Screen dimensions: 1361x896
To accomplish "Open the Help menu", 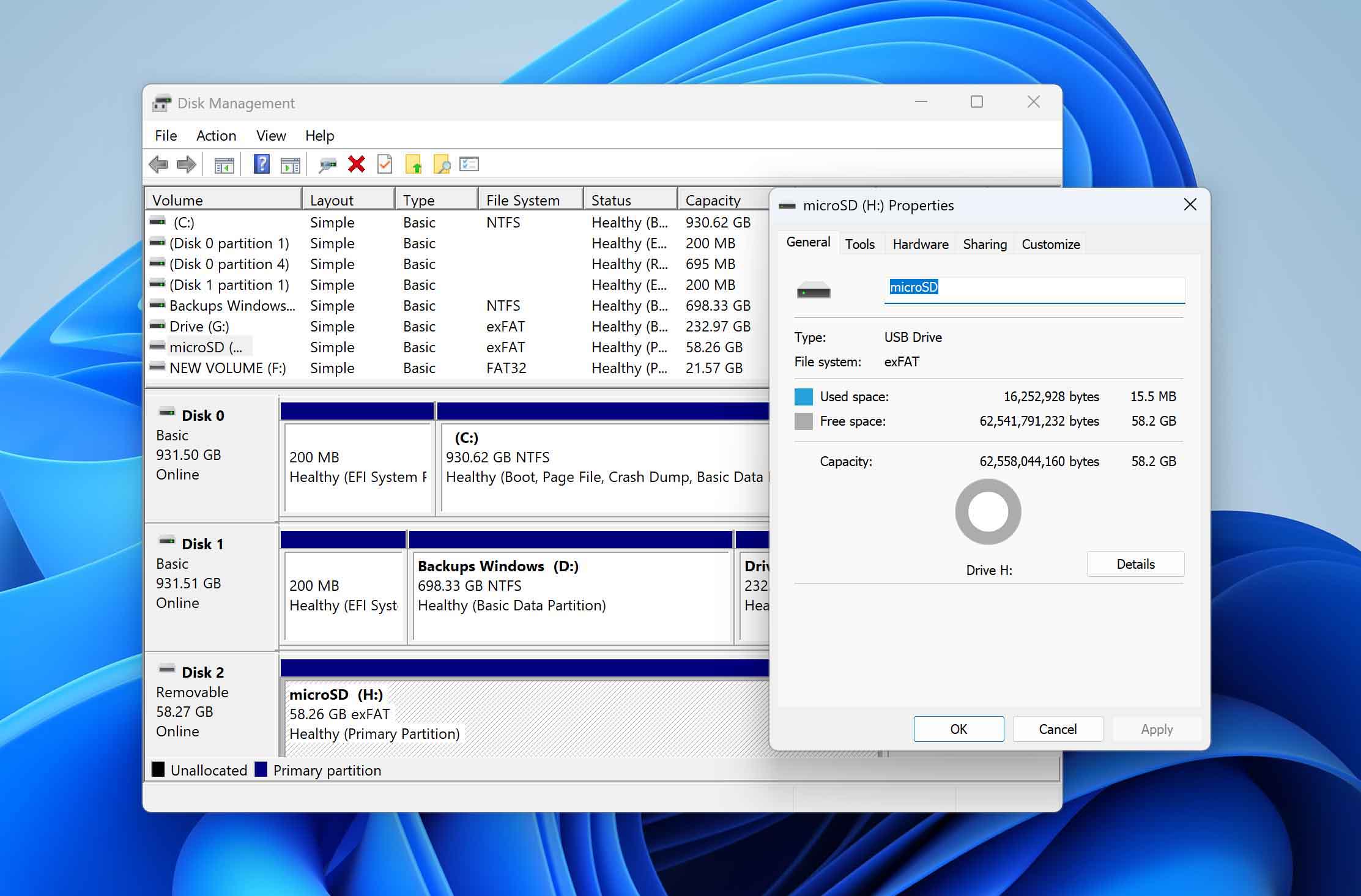I will coord(319,136).
